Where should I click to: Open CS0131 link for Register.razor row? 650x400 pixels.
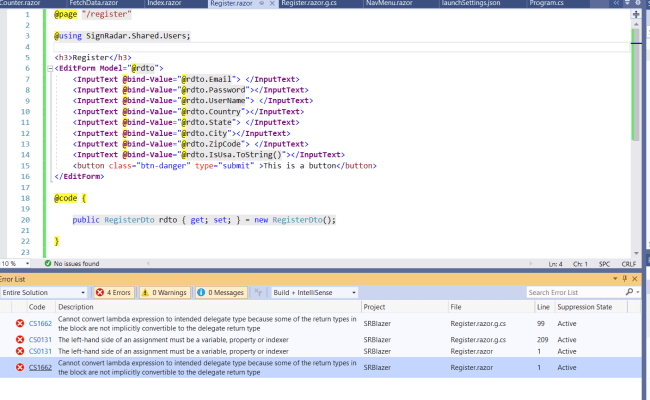point(40,352)
